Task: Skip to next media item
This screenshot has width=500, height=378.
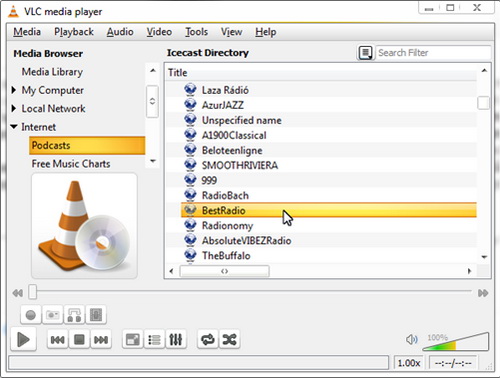Action: coord(101,339)
